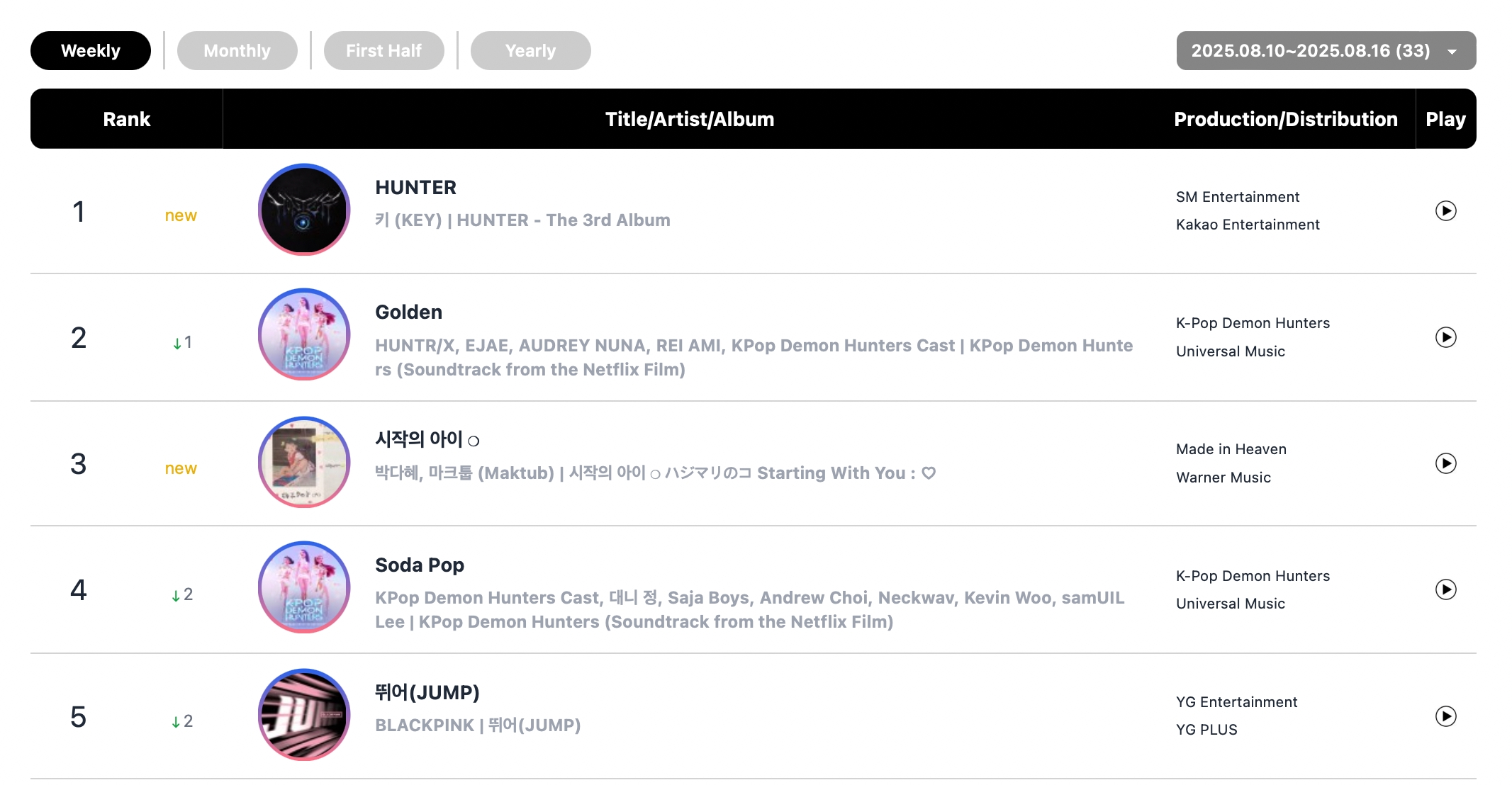Viewport: 1512px width, 785px height.
Task: Play the 시작의 아이 track
Action: (1445, 463)
